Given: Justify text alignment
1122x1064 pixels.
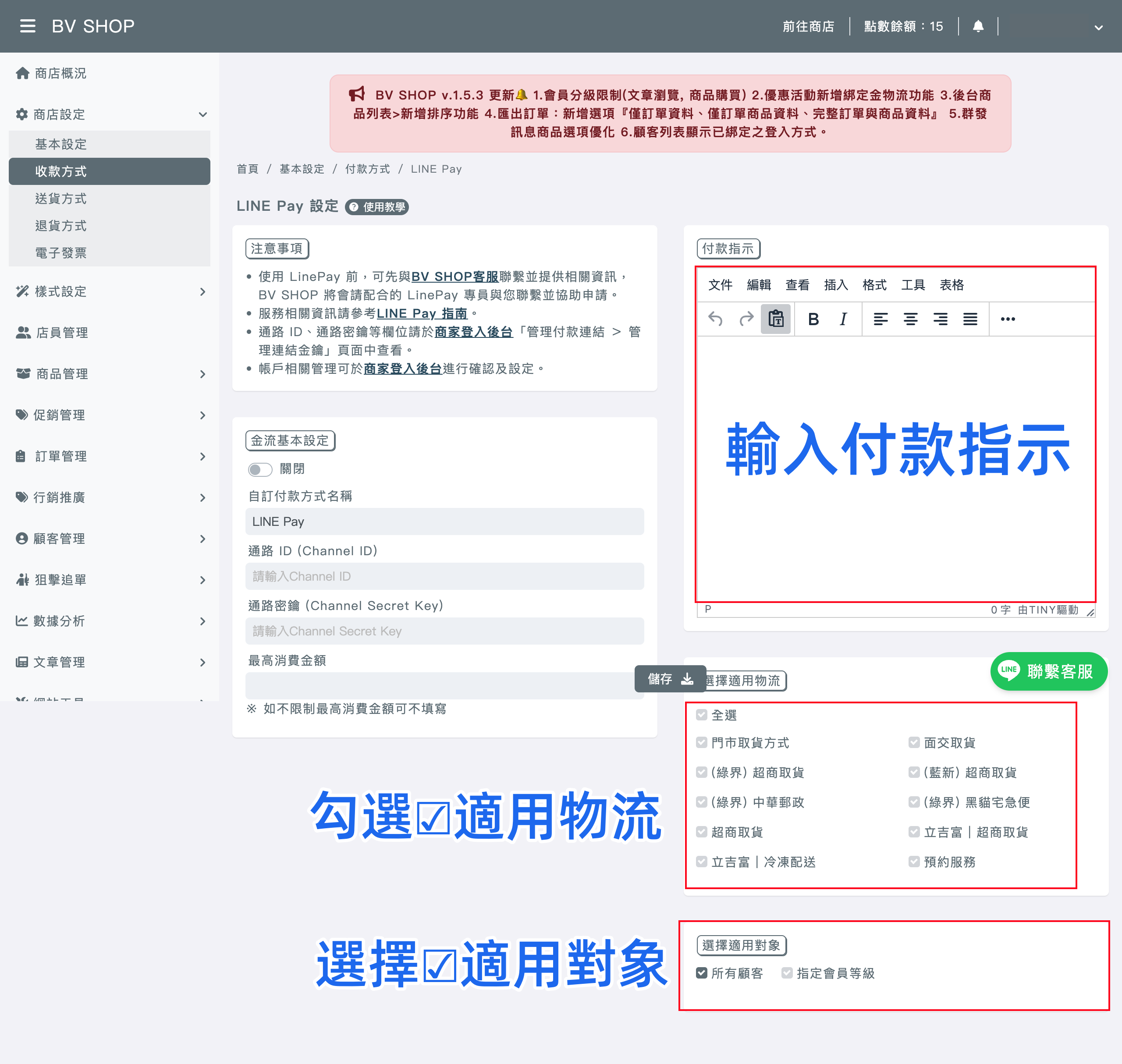Looking at the screenshot, I should 970,319.
